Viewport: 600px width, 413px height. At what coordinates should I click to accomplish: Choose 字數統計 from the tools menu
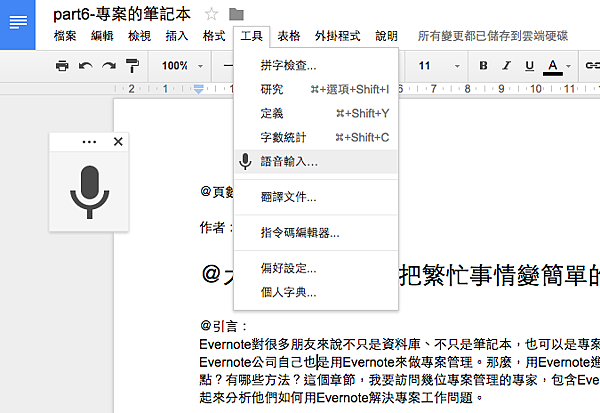[316, 137]
